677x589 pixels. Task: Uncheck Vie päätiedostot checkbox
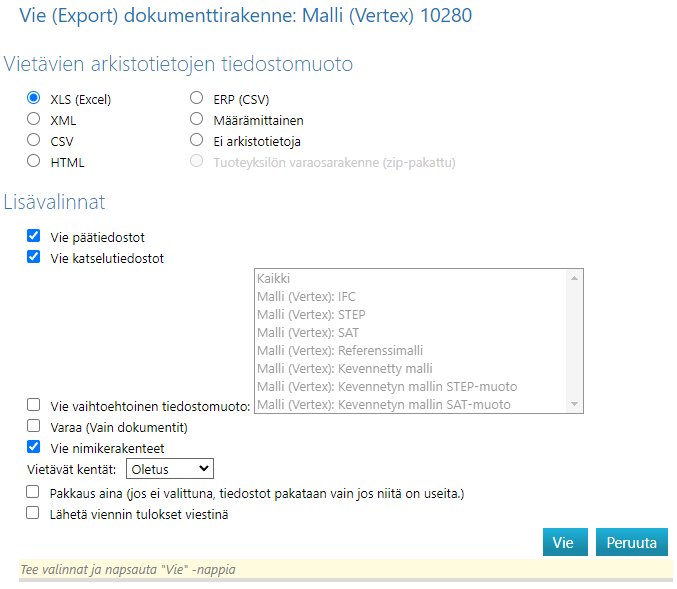34,237
